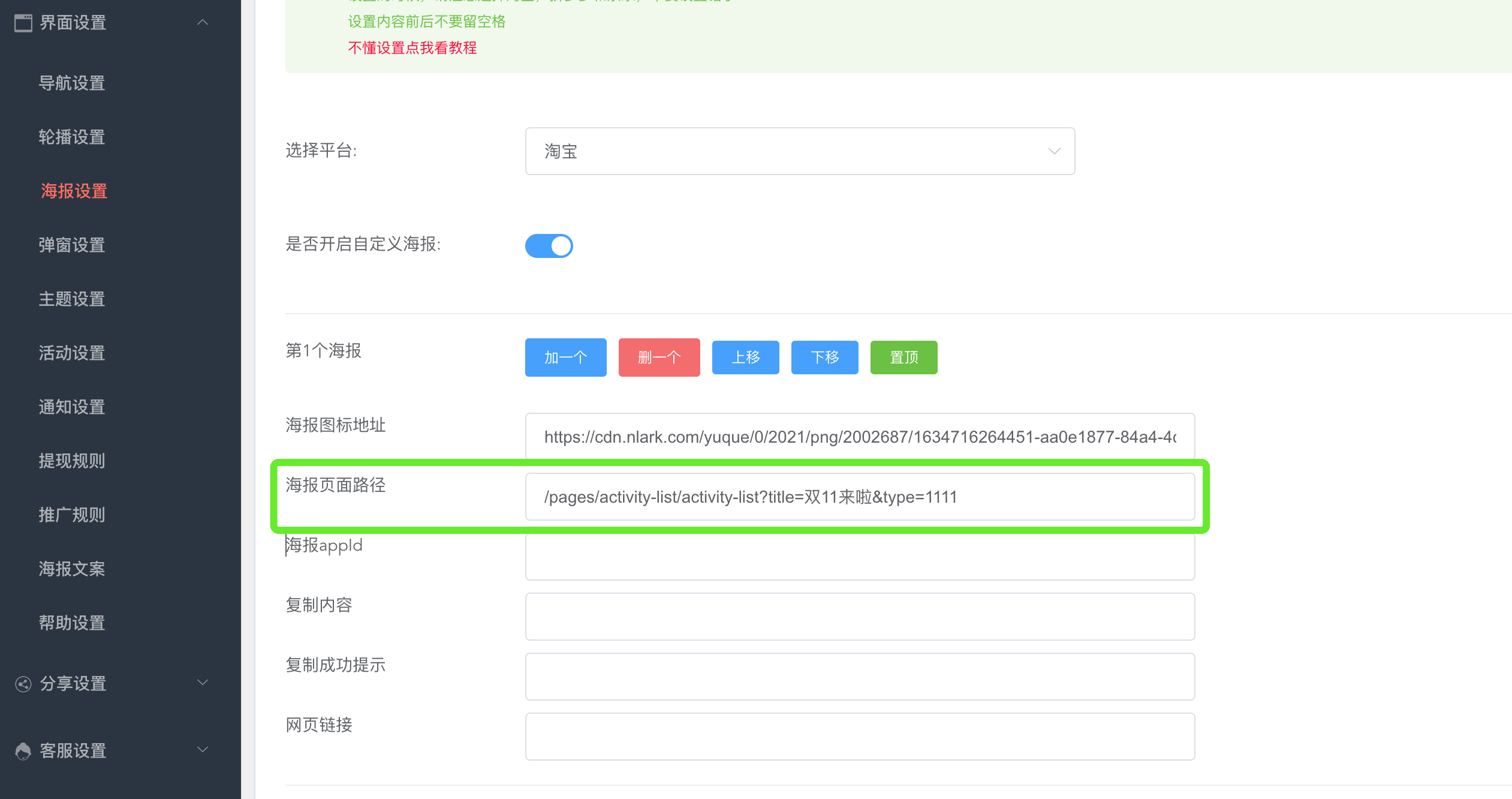
Task: Select the 轮播设置 sidebar item
Action: point(72,137)
